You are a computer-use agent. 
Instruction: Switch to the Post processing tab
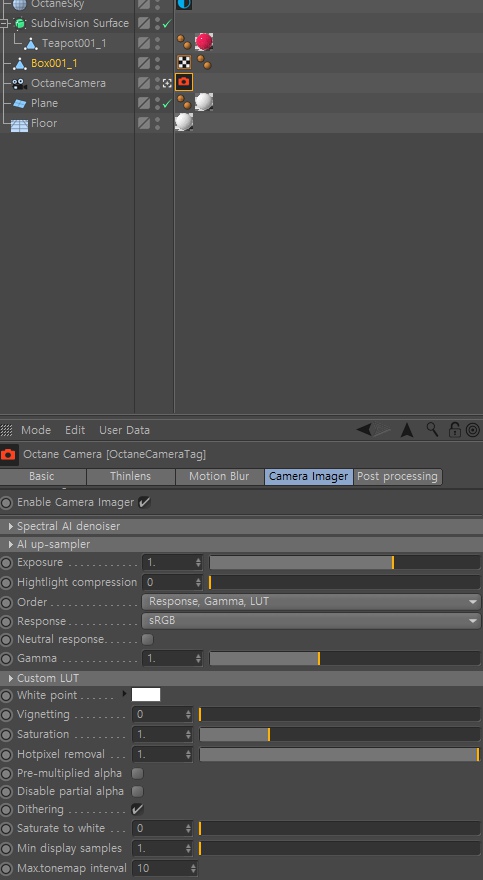(x=398, y=476)
